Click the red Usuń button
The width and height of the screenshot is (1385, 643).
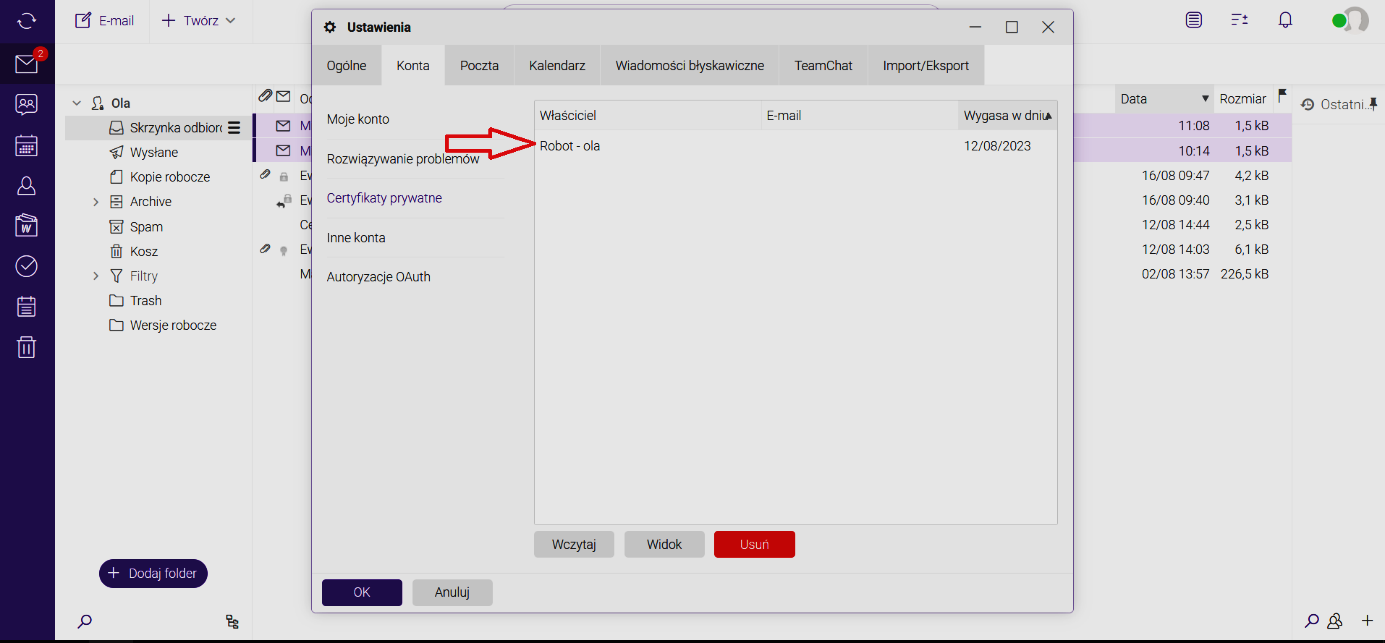click(x=754, y=544)
